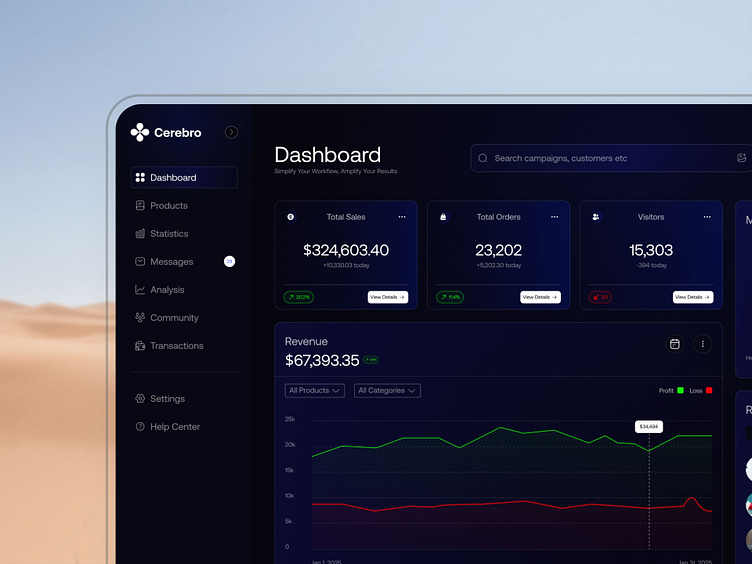
Task: View Details of Visitors
Action: (693, 297)
